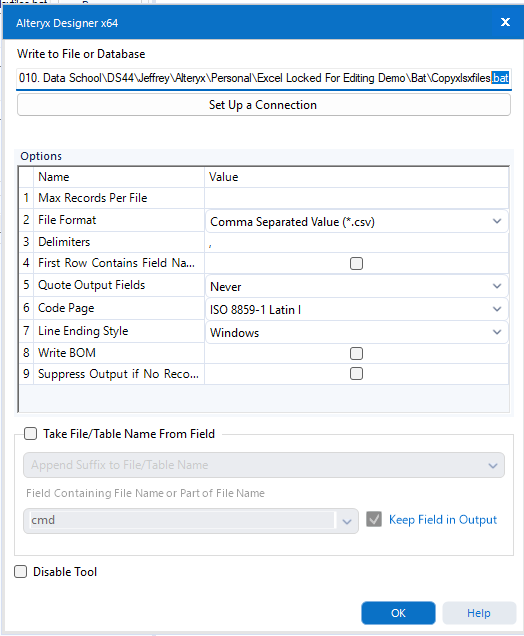Open the Code Page dropdown
524x636 pixels.
click(497, 309)
